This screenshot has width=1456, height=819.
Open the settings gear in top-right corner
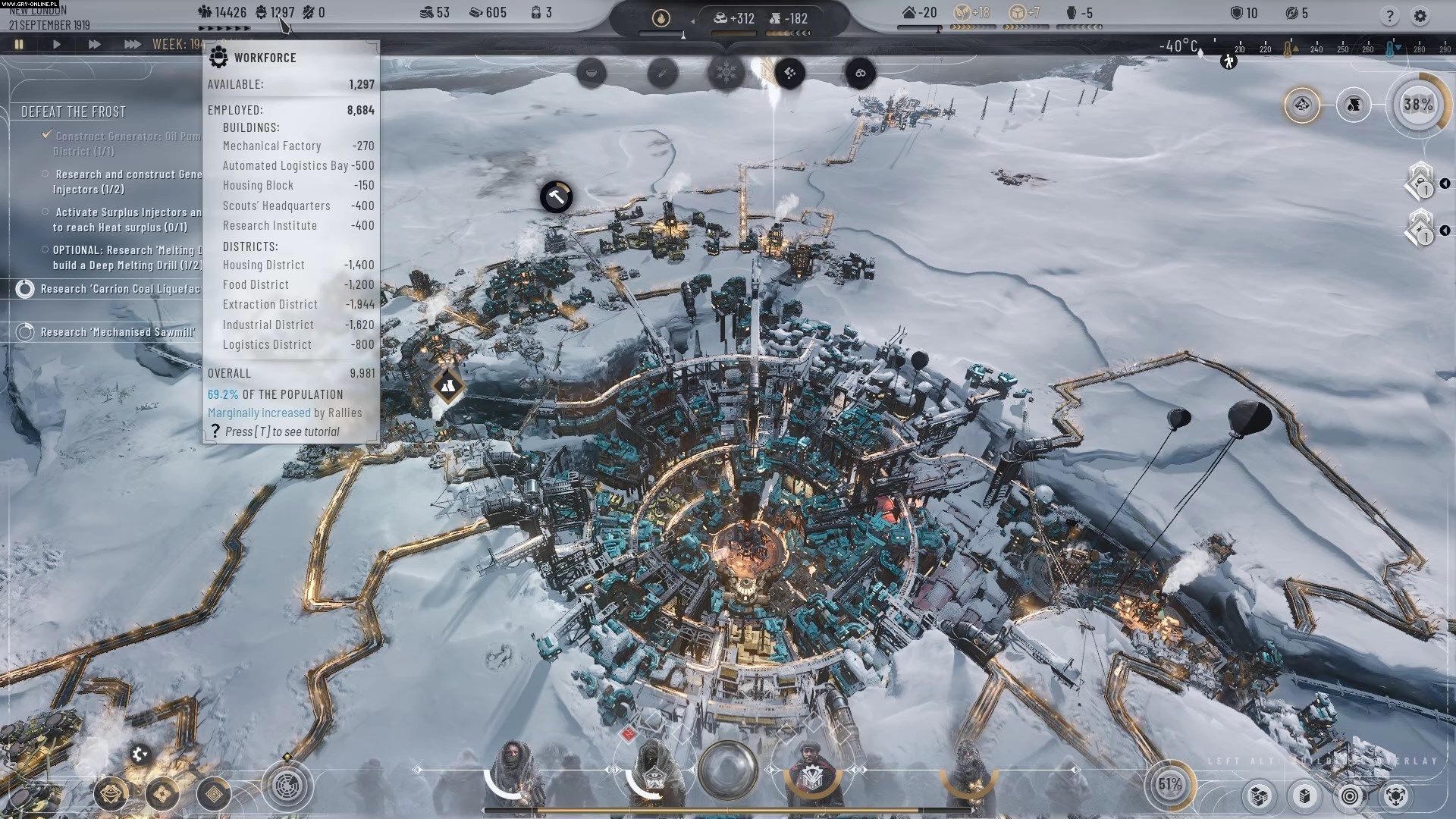point(1420,16)
